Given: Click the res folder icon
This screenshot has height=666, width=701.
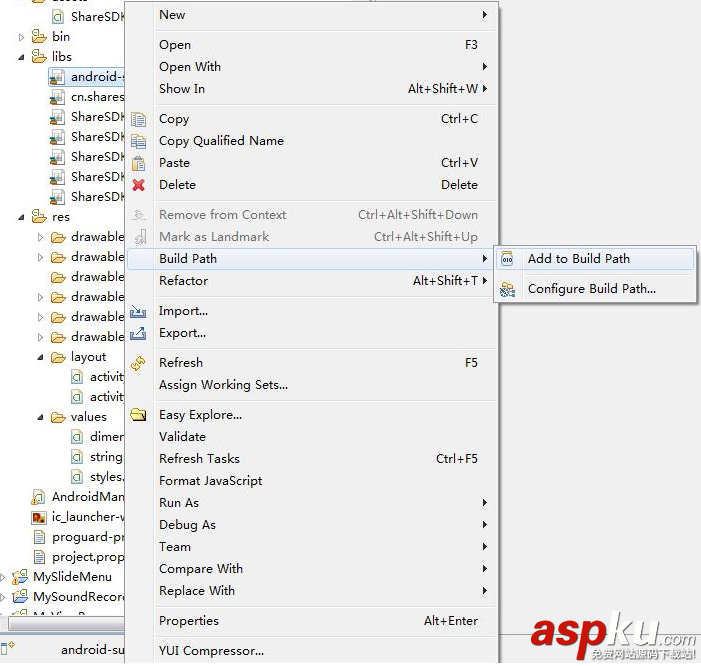Looking at the screenshot, I should coord(39,217).
